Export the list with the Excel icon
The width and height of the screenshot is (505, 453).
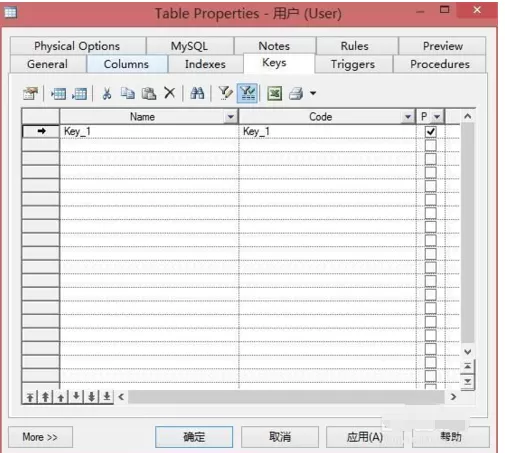274,93
